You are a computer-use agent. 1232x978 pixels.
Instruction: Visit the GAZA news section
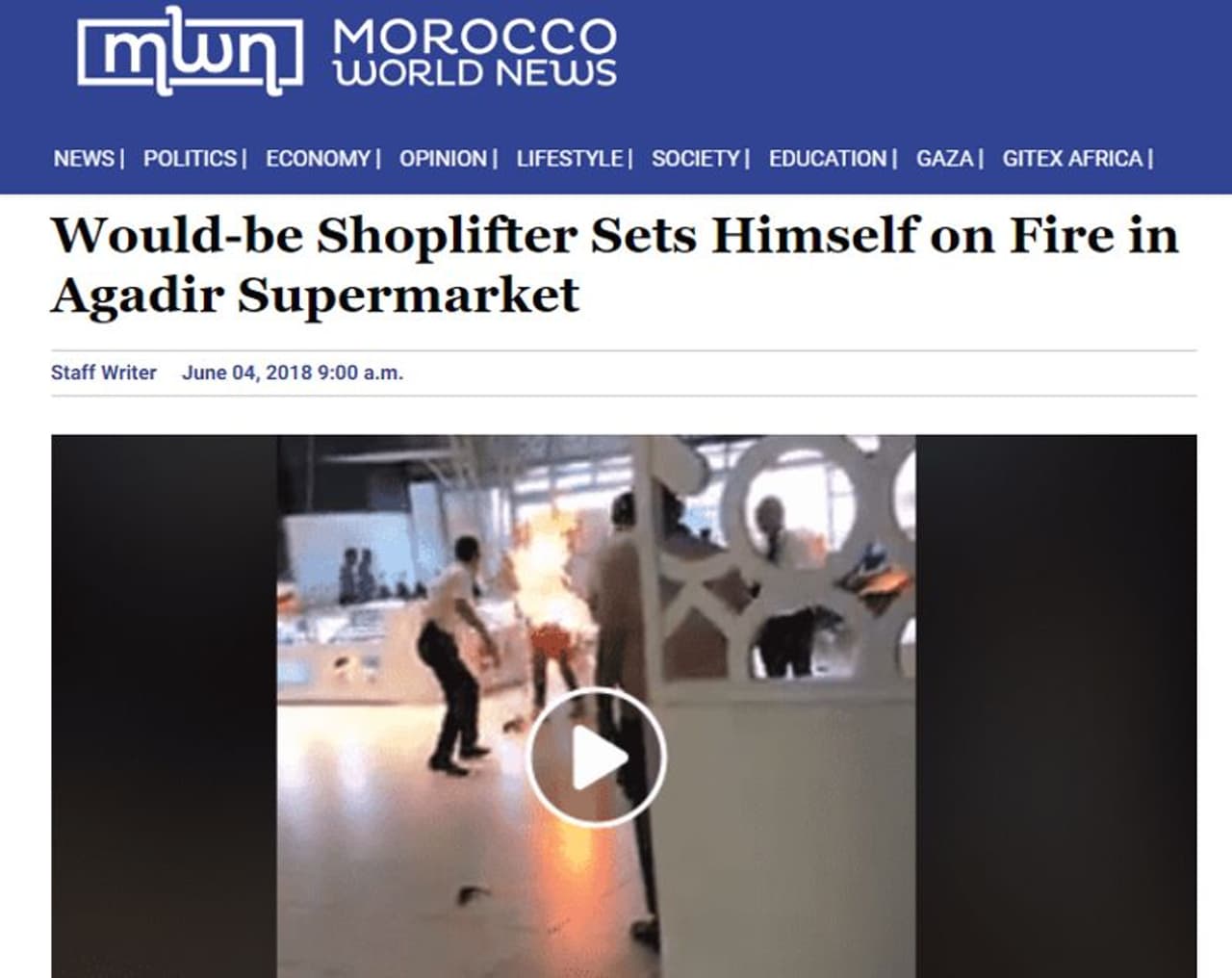coord(945,159)
